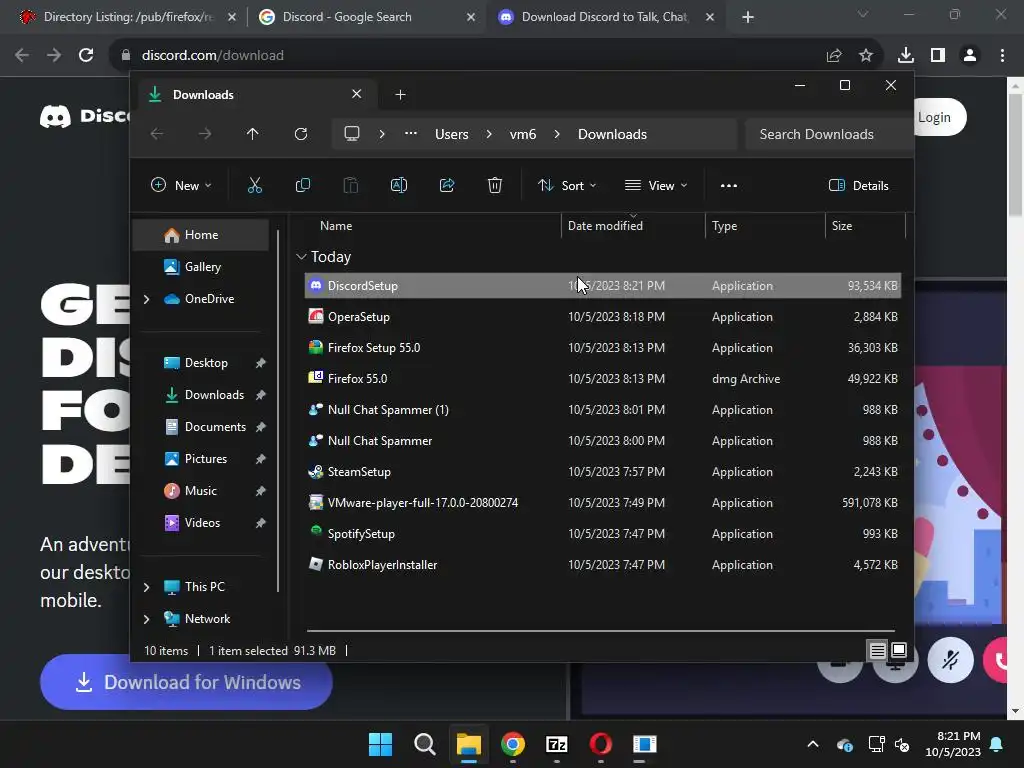
Task: Switch to Discord - Google Search tab
Action: tap(366, 17)
